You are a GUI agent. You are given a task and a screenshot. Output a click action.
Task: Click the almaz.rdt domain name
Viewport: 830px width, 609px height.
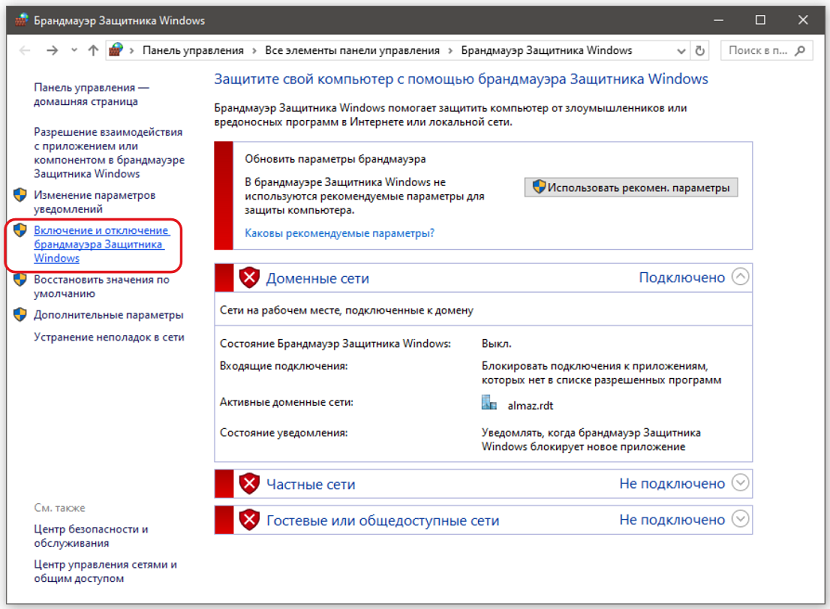point(530,406)
